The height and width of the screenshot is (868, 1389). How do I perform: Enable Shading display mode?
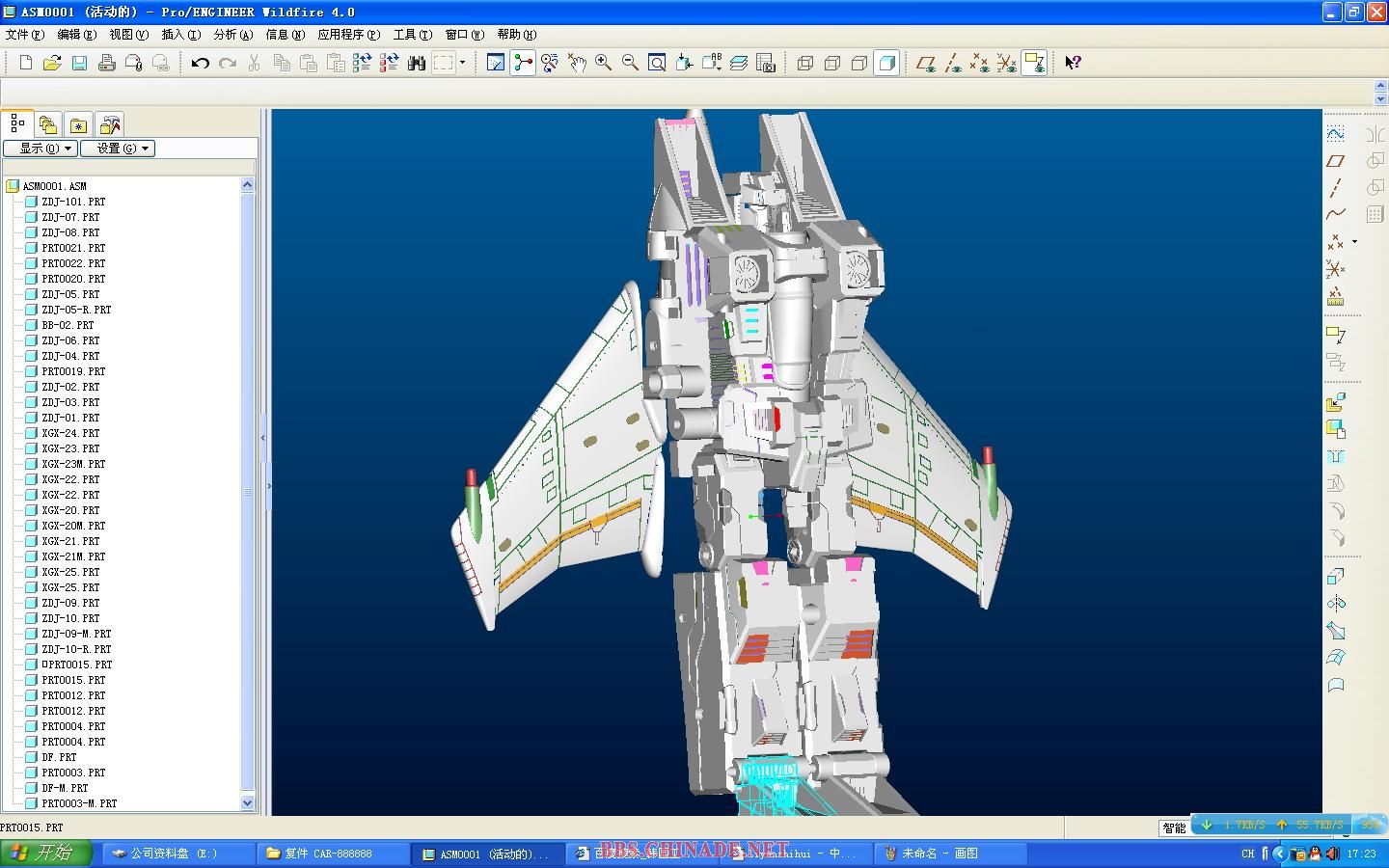click(886, 63)
